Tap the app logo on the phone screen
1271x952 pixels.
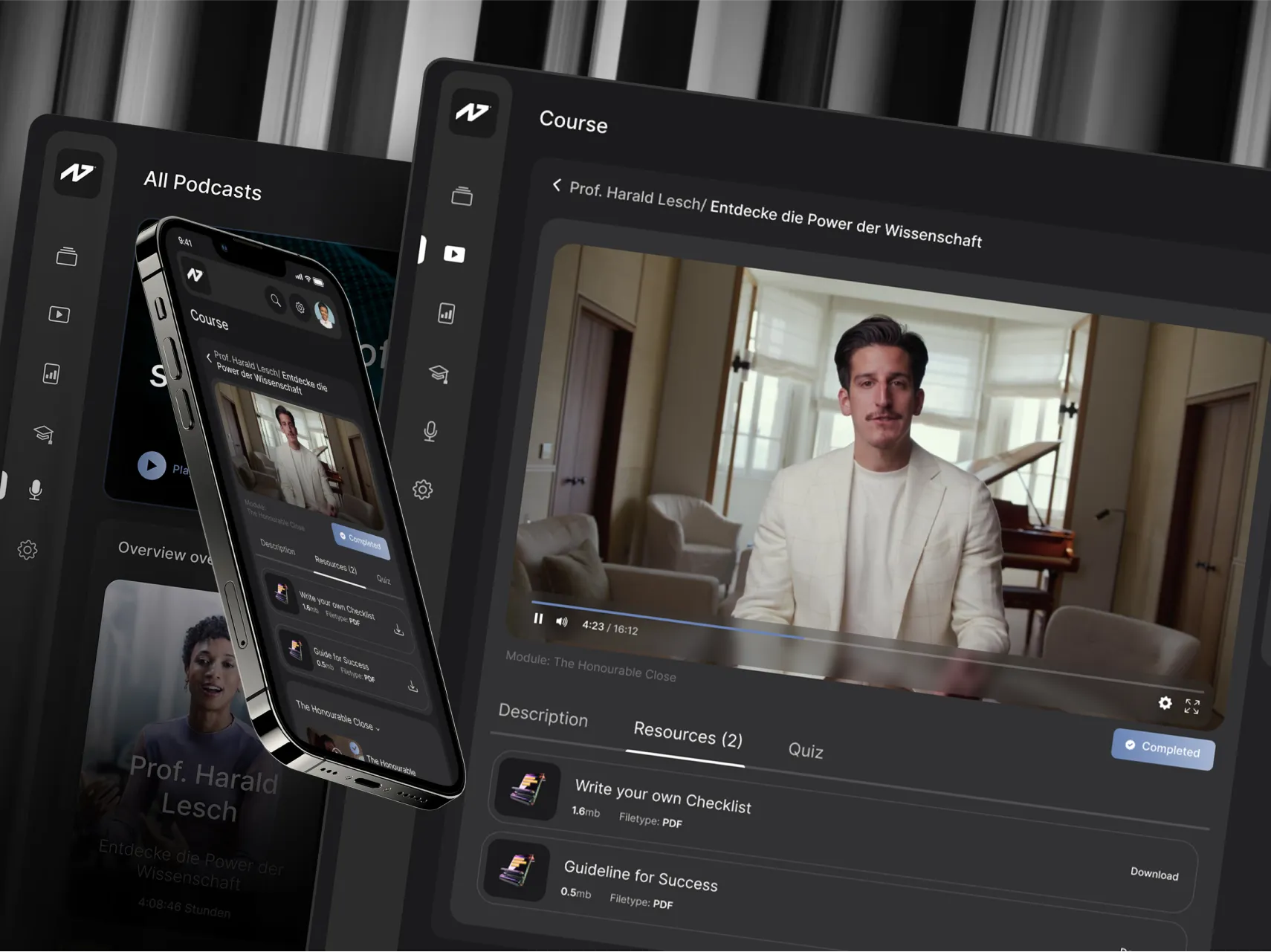195,274
